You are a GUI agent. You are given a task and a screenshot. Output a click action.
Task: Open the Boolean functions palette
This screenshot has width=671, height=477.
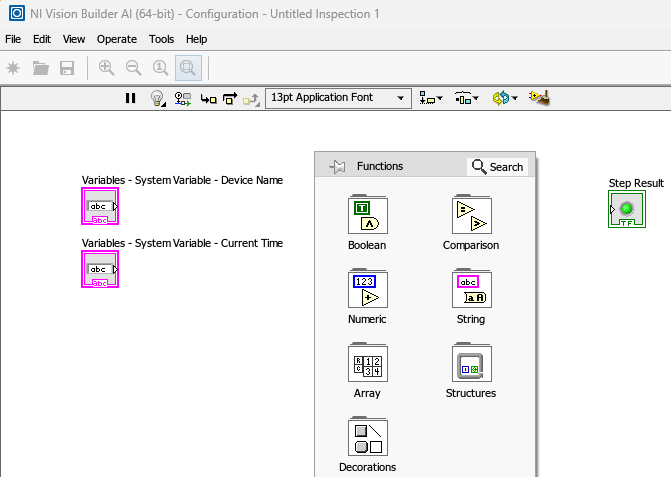(368, 214)
